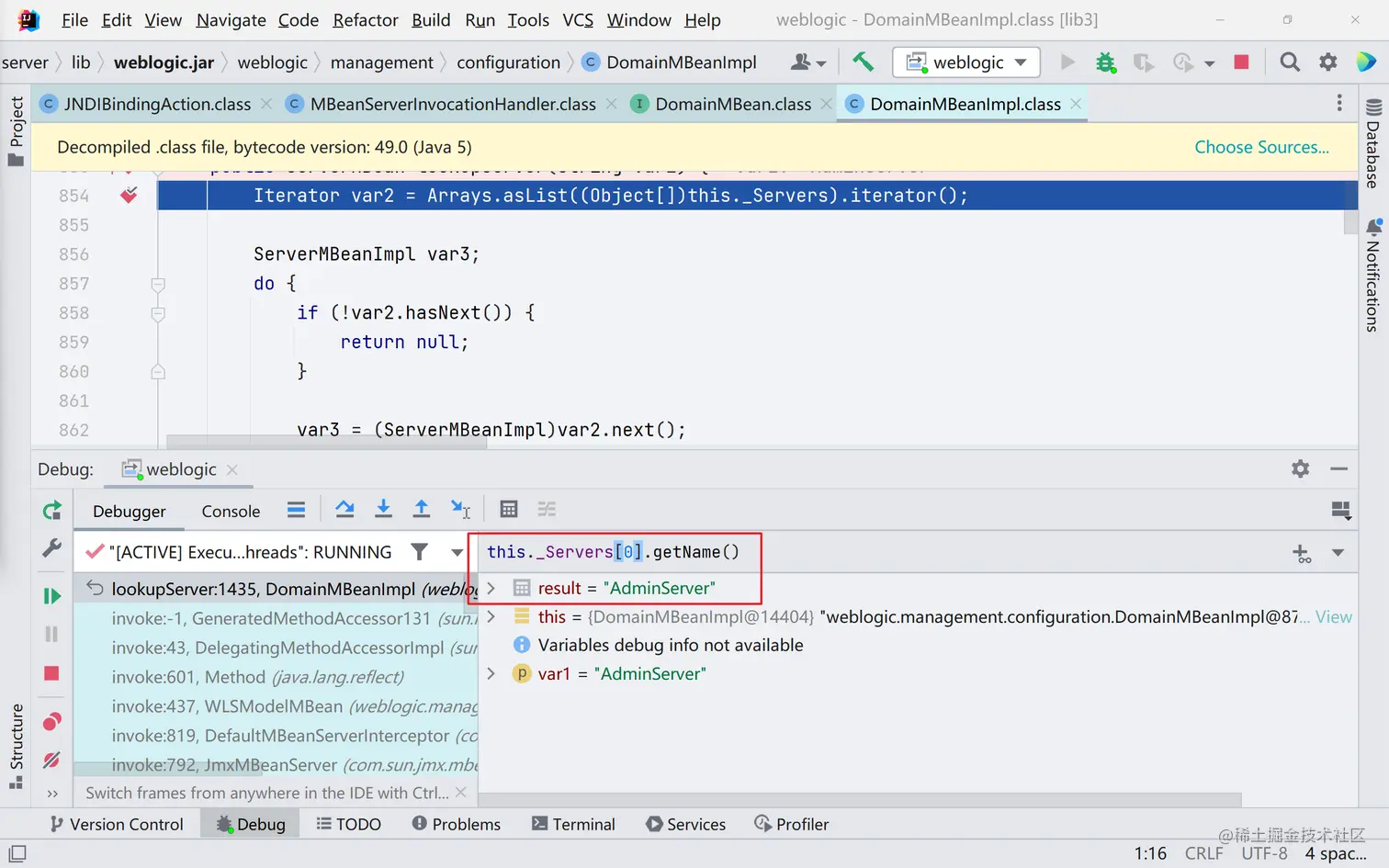Viewport: 1389px width, 868px height.
Task: Click the thread filter funnel icon
Action: click(x=419, y=551)
